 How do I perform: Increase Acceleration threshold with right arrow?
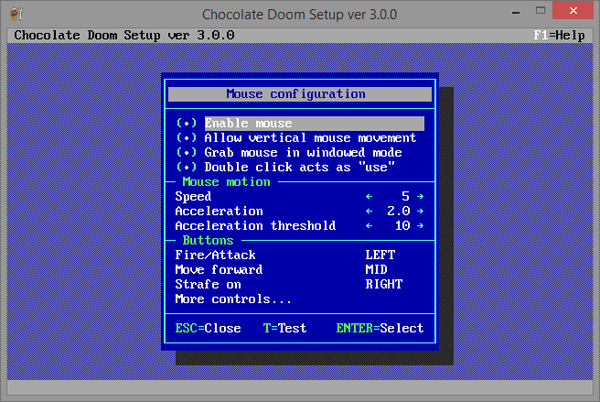tap(420, 226)
